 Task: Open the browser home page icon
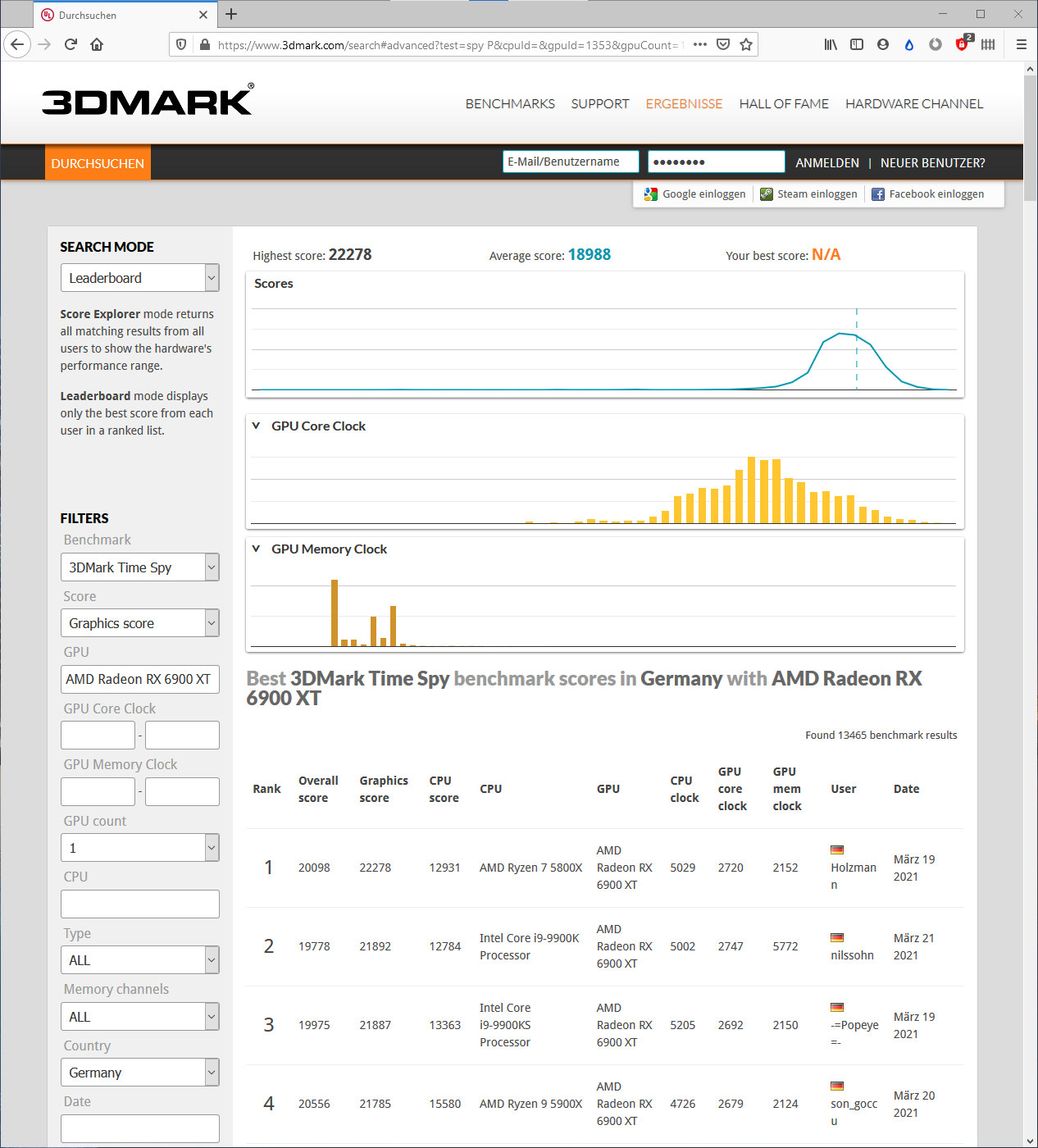click(x=97, y=44)
